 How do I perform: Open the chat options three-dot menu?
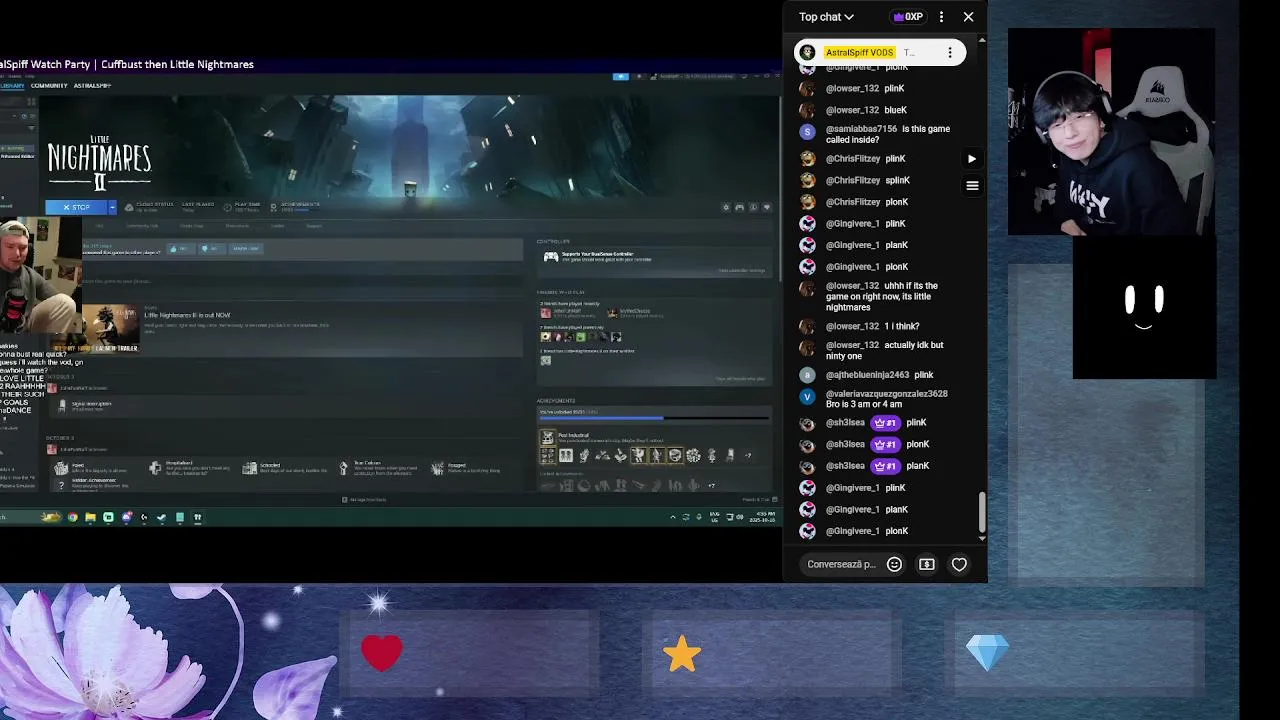941,17
